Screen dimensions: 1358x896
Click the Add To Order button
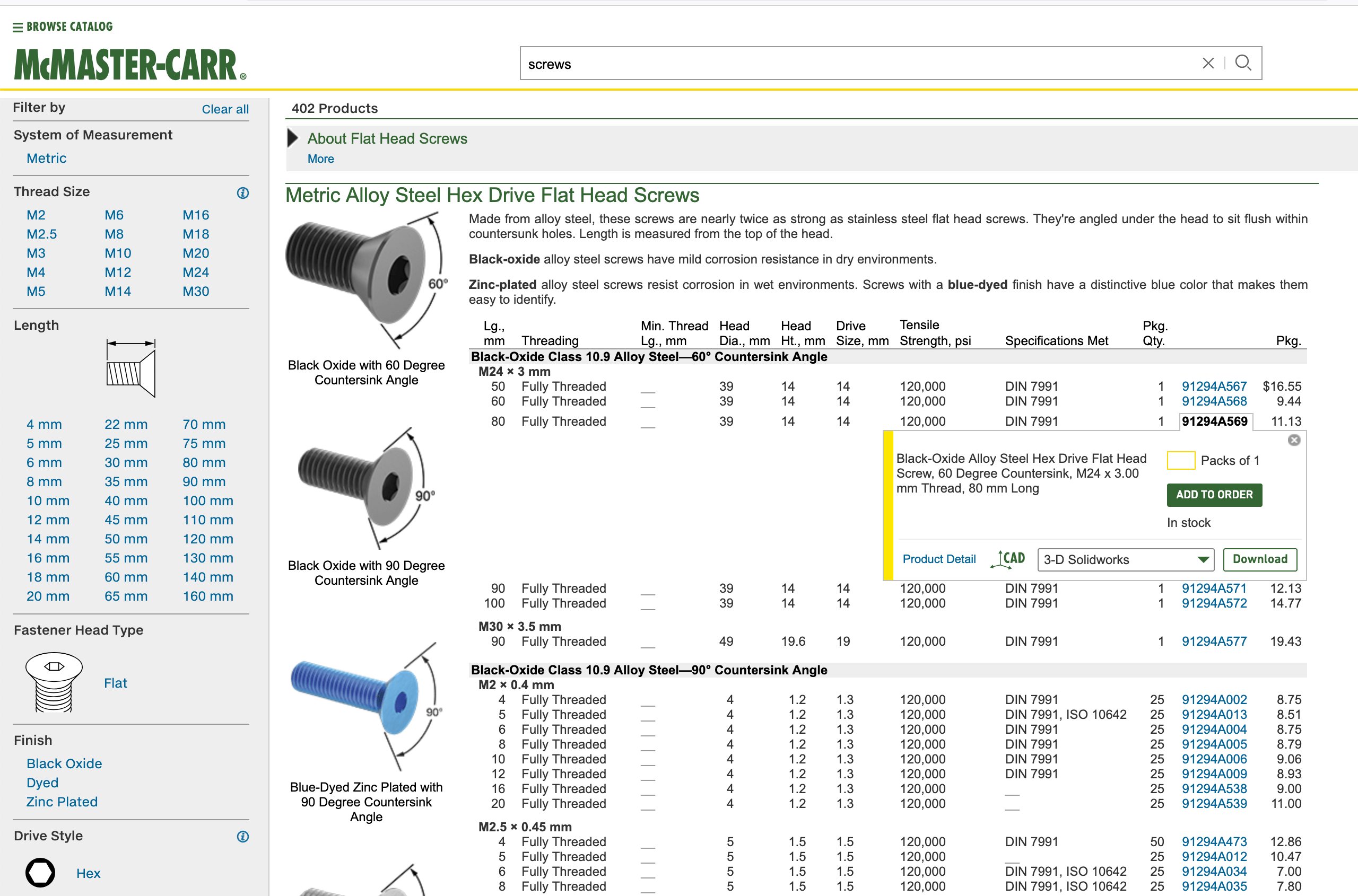pyautogui.click(x=1214, y=494)
